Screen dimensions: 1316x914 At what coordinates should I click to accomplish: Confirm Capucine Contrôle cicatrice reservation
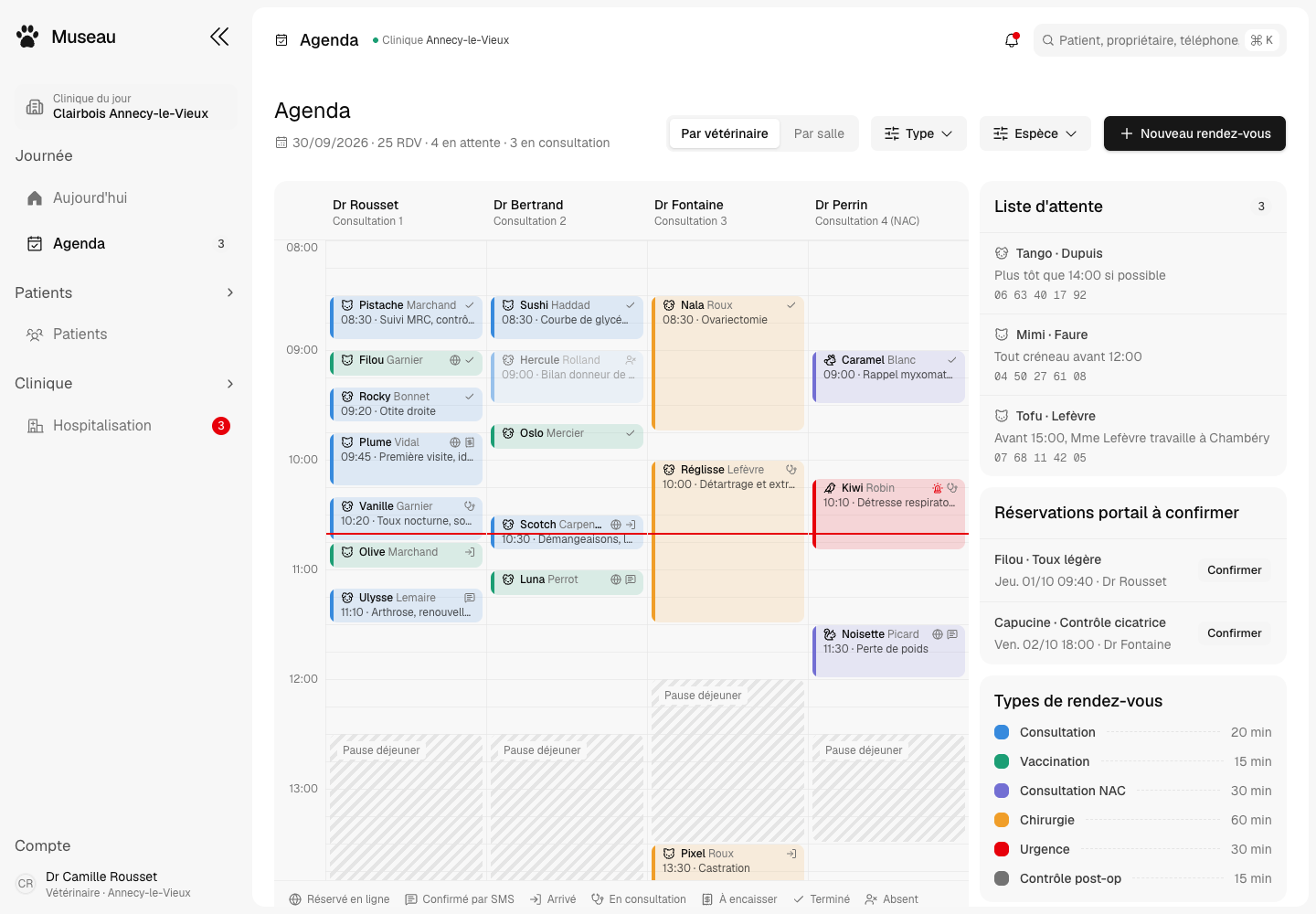pos(1234,633)
